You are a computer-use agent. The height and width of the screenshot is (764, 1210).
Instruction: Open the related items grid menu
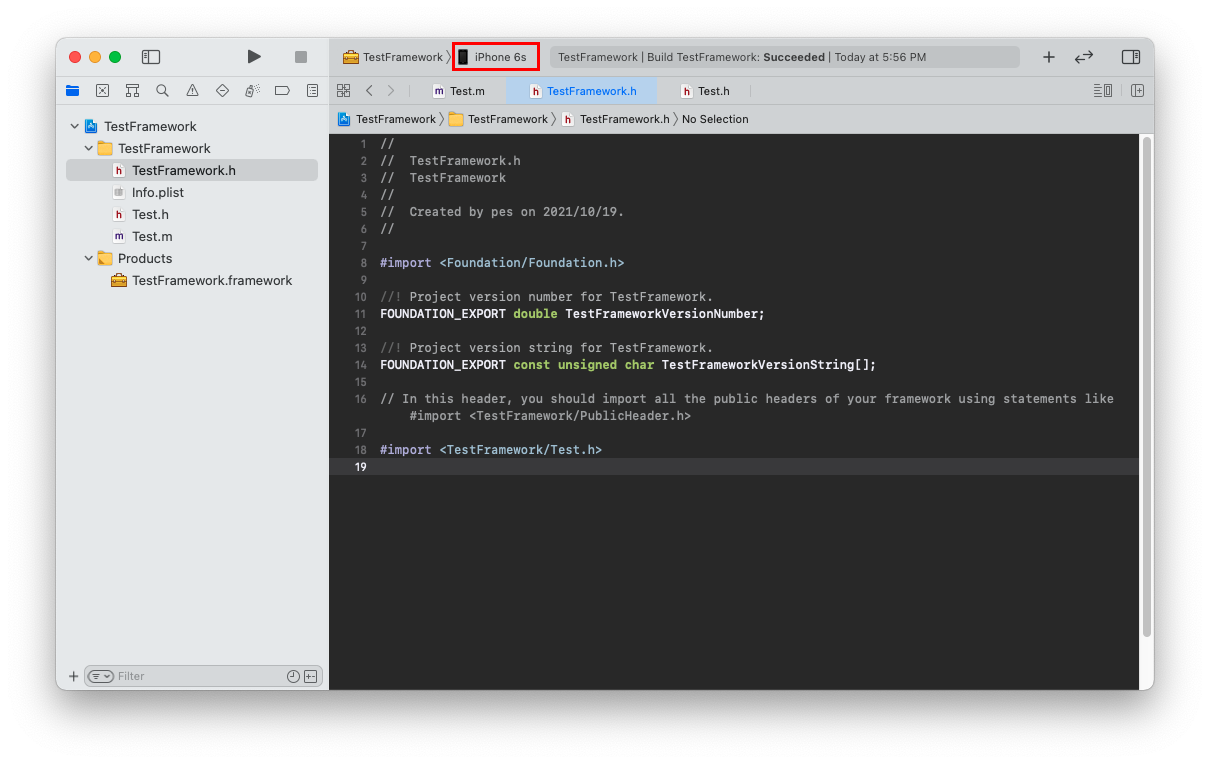pos(344,90)
